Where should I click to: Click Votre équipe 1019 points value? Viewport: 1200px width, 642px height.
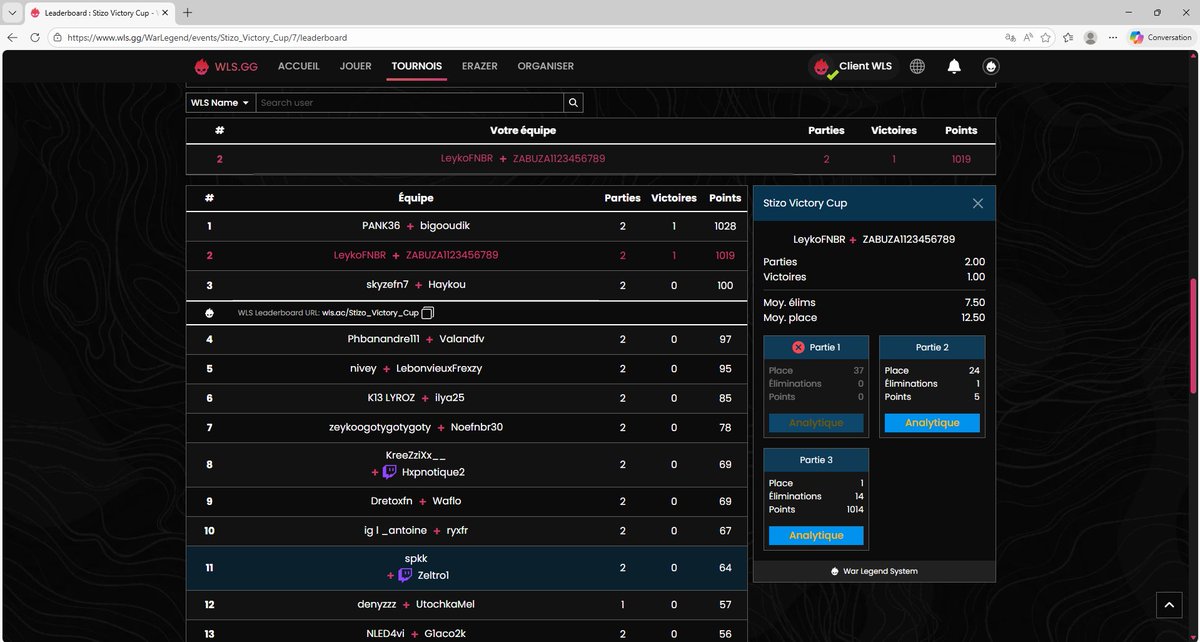point(961,159)
